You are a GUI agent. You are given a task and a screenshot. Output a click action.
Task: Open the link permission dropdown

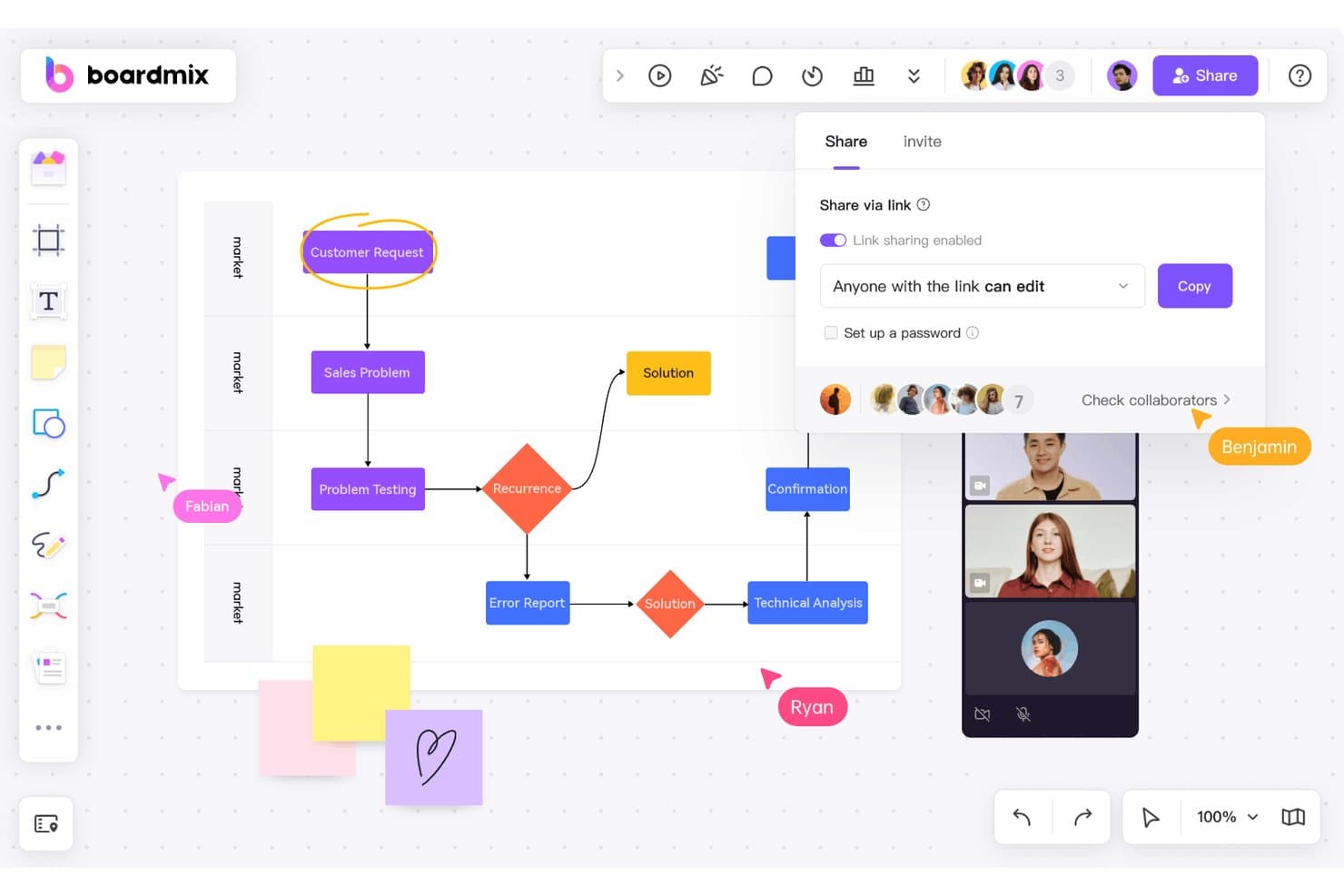coord(983,286)
